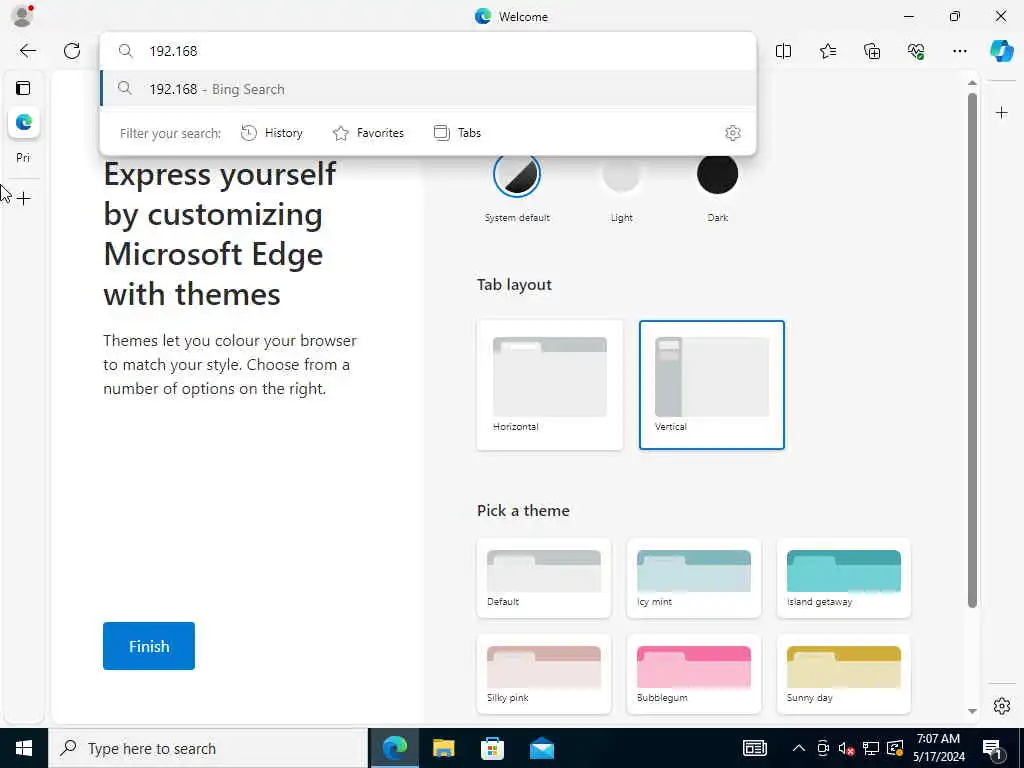
Task: Click the Refresh page icon
Action: 72,51
